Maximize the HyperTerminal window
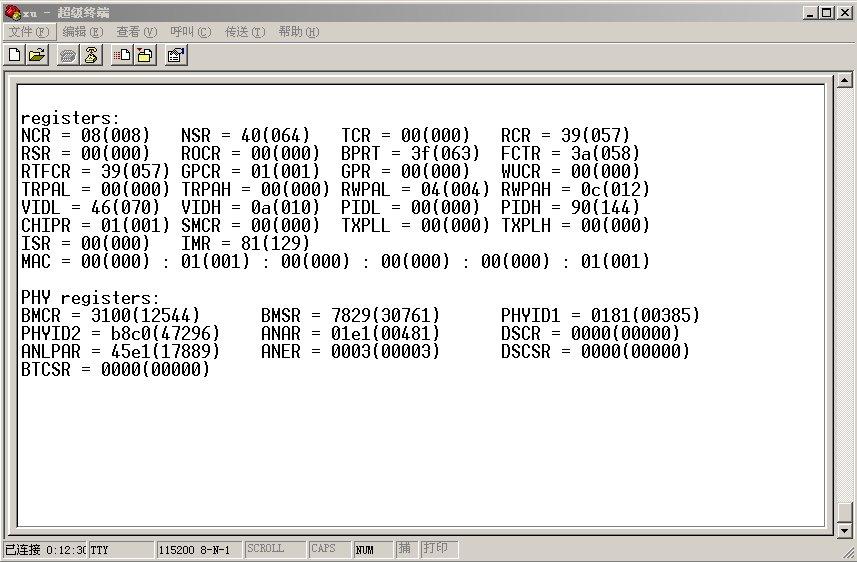Viewport: 857px width, 562px height. click(x=826, y=12)
